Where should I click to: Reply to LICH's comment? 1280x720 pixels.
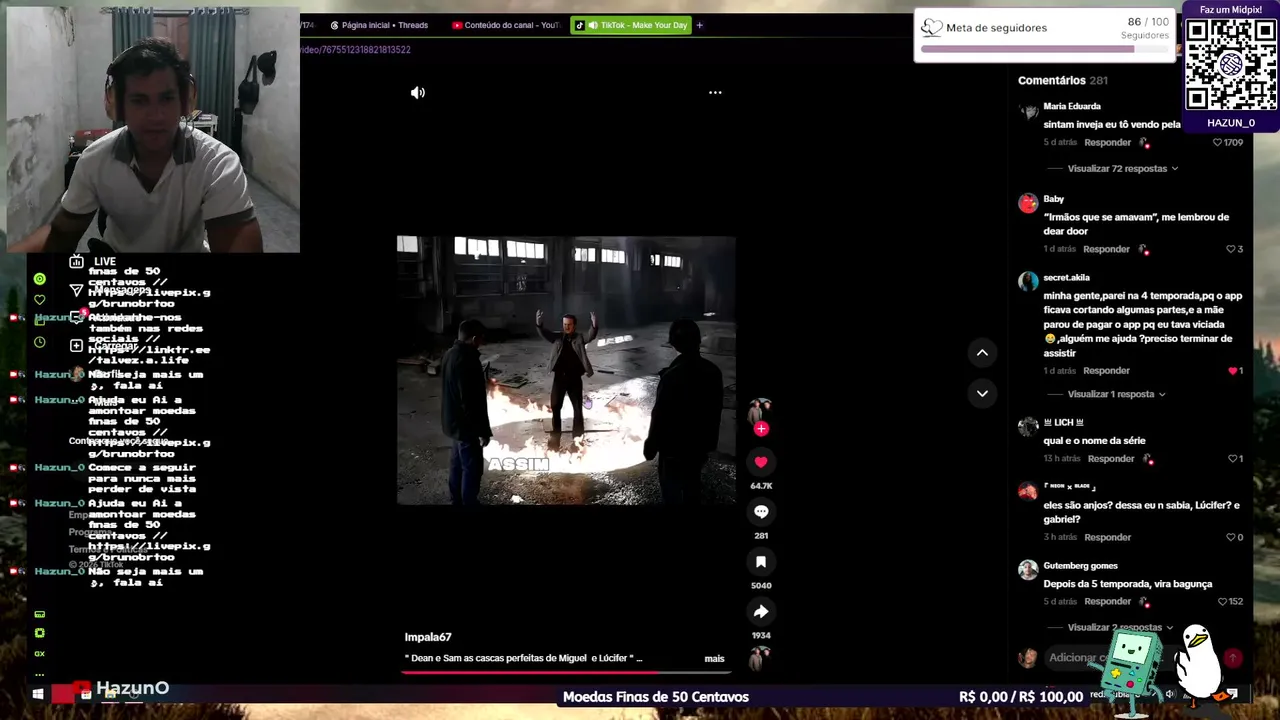click(1111, 459)
